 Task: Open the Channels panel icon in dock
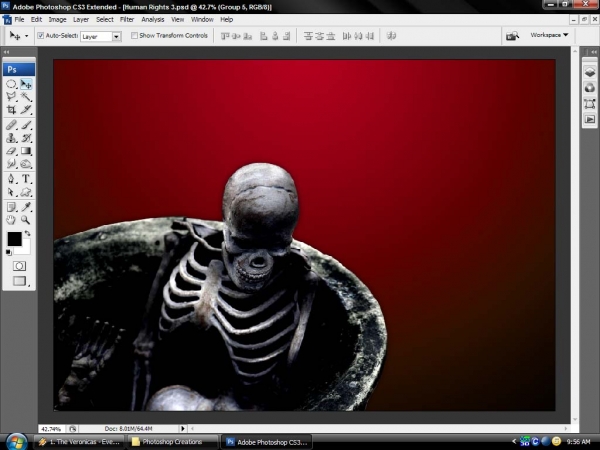590,88
